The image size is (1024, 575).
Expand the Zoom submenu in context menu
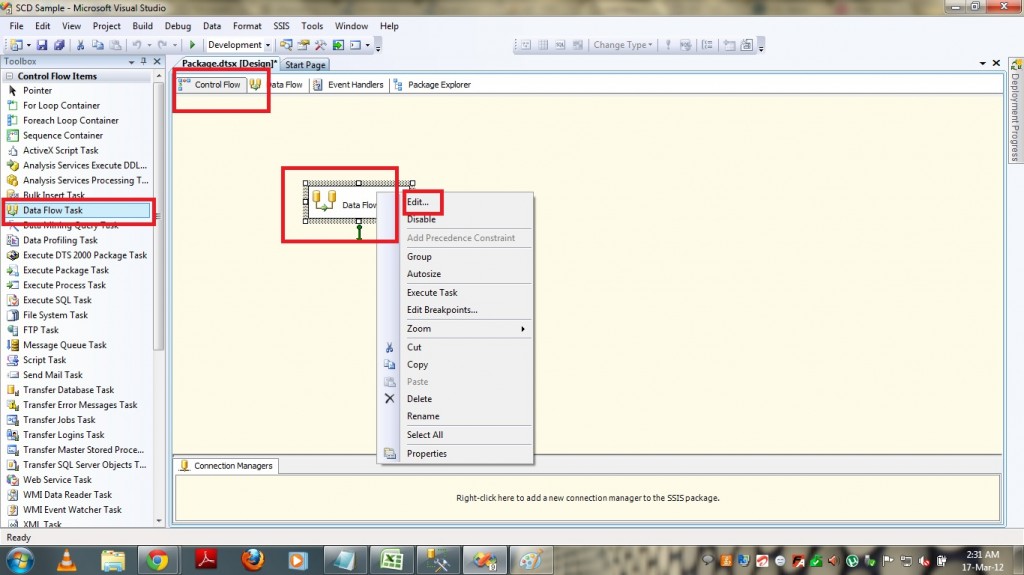click(x=464, y=329)
